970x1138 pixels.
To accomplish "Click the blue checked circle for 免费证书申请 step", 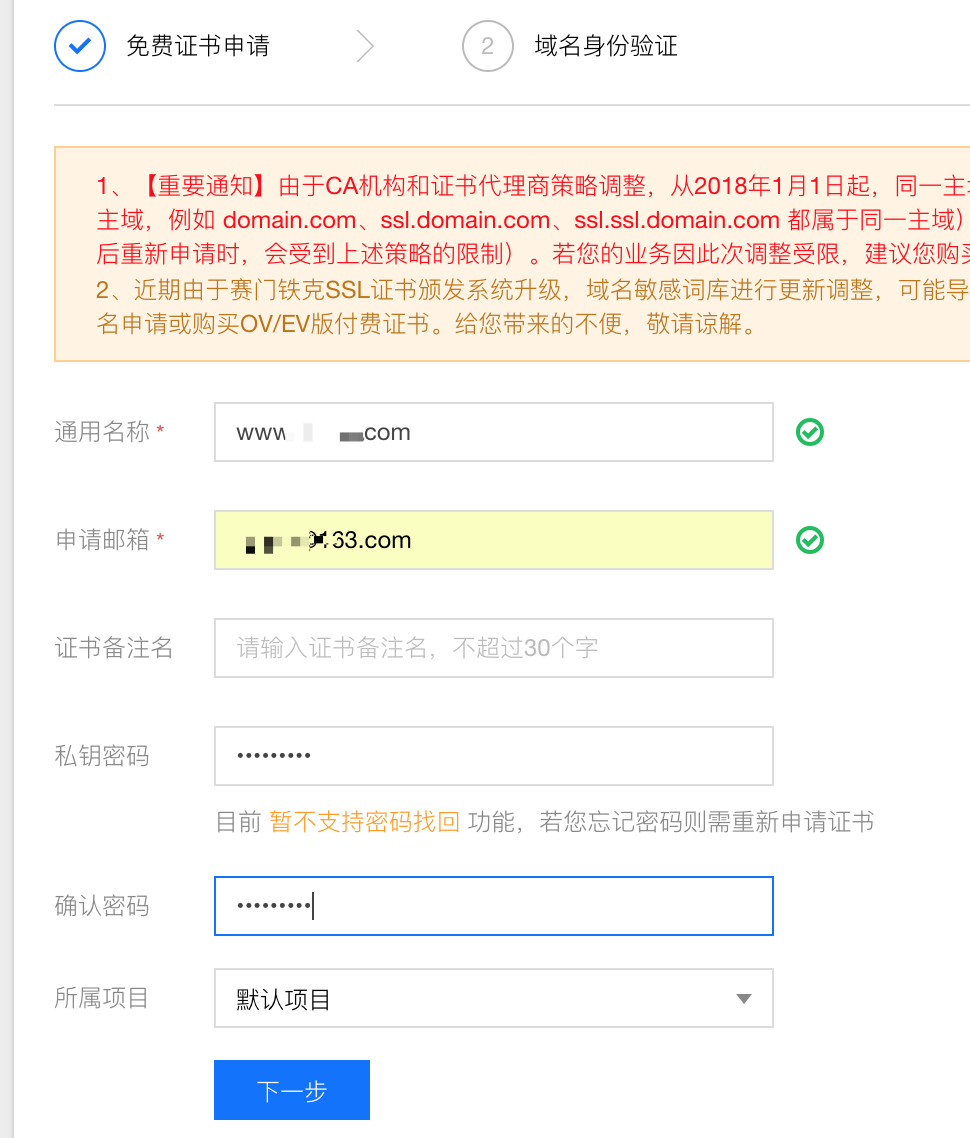I will 79,46.
